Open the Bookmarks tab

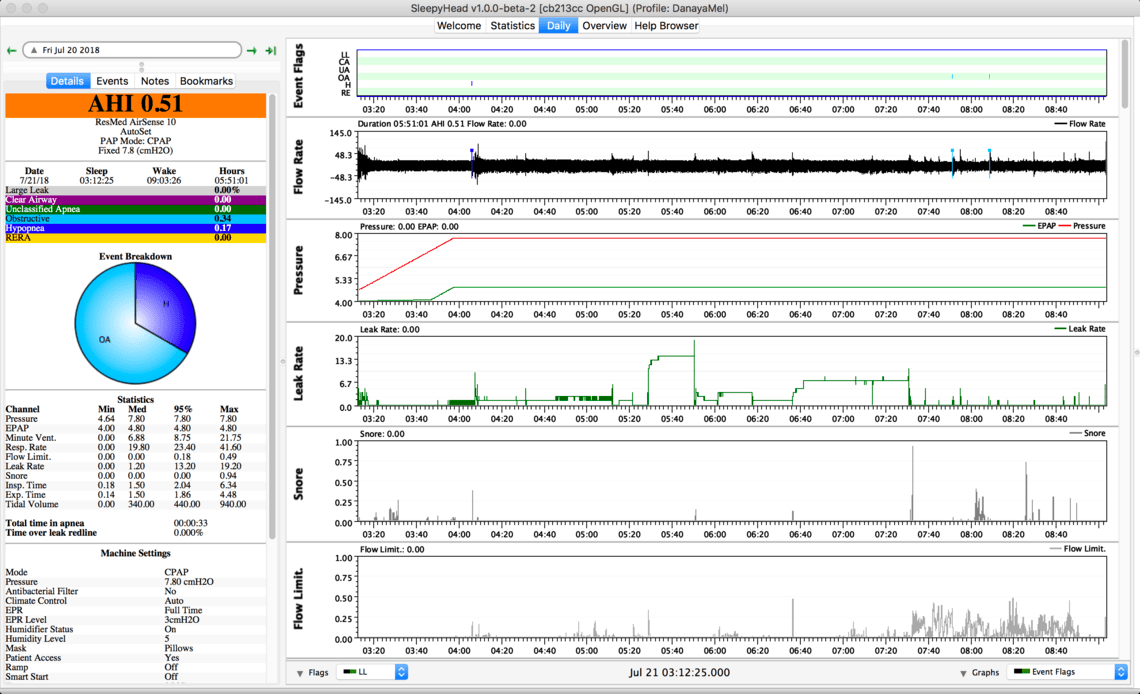(x=205, y=81)
